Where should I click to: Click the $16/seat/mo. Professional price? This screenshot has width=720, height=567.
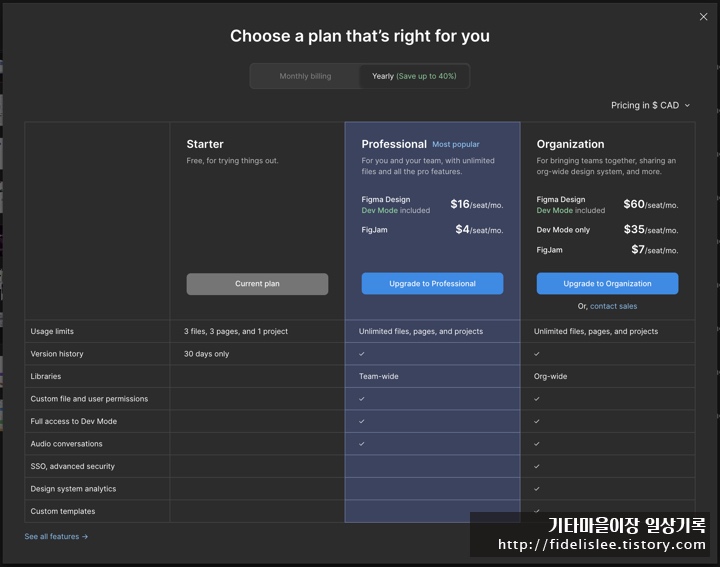click(x=477, y=204)
